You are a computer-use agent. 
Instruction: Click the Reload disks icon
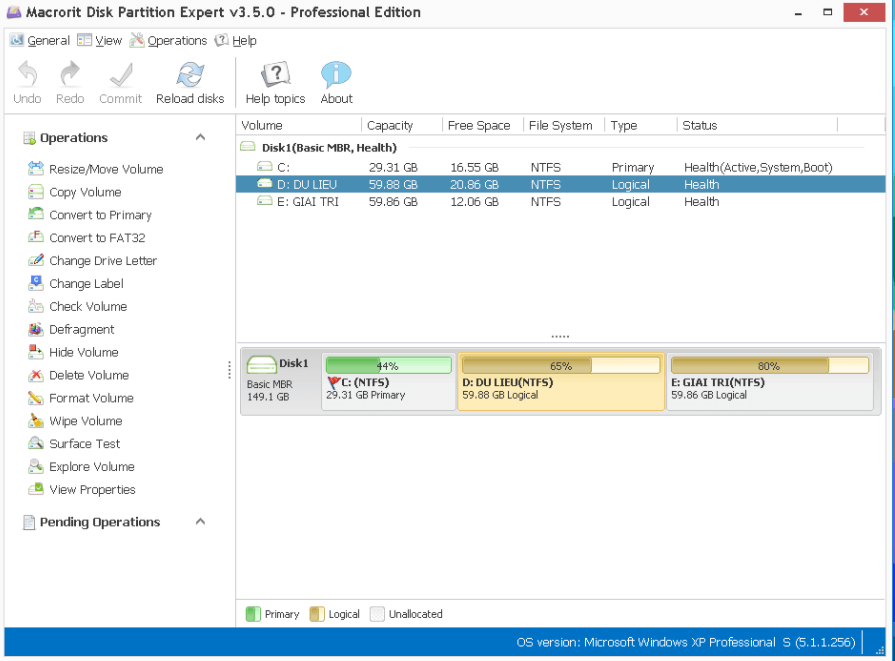point(190,74)
